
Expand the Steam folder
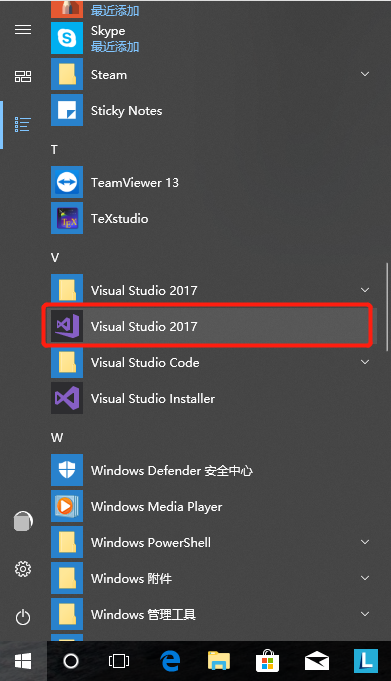tap(365, 74)
